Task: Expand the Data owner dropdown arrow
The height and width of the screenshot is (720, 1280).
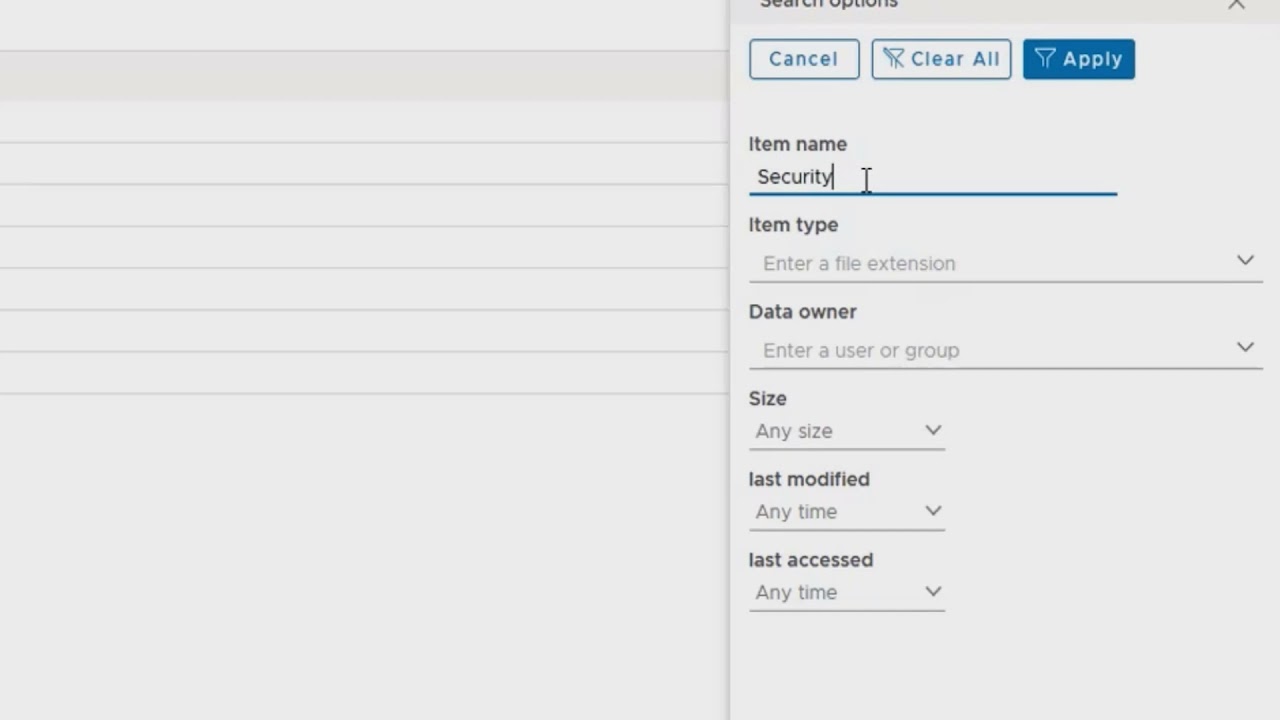Action: coord(1245,347)
